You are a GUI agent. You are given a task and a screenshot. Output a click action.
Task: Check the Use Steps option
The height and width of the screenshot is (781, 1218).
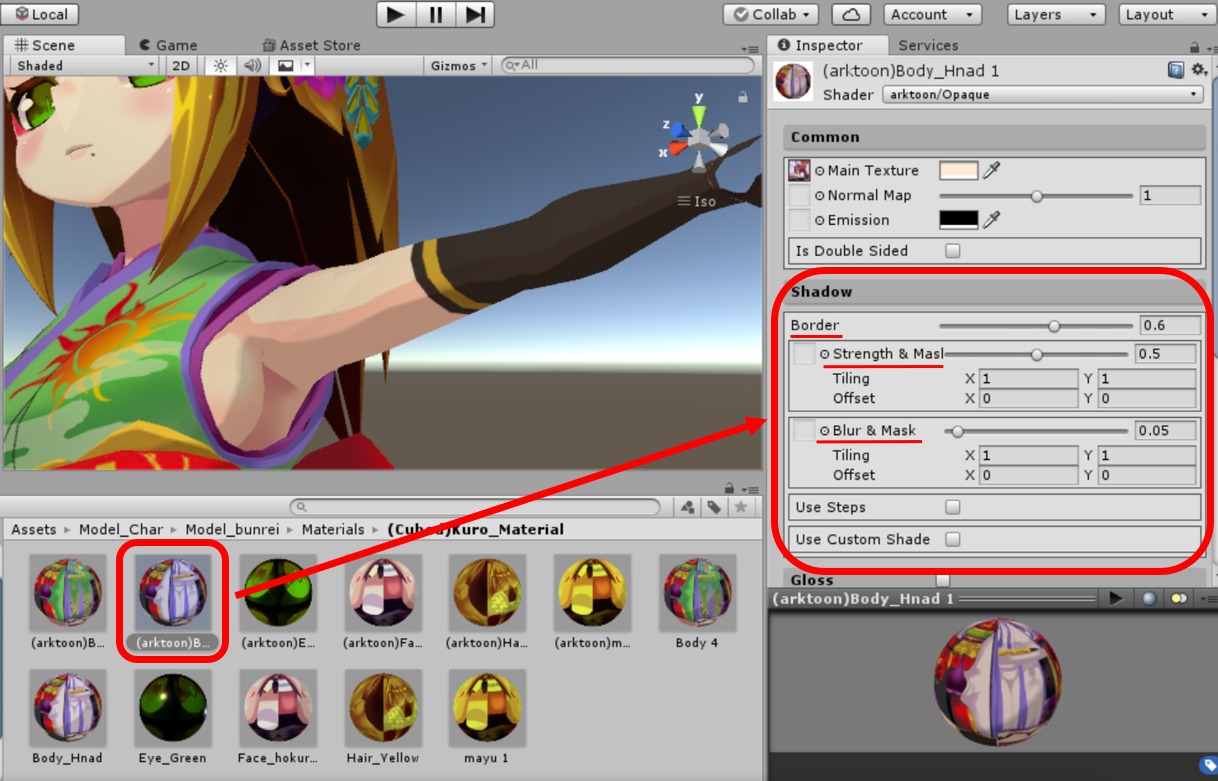pos(953,507)
